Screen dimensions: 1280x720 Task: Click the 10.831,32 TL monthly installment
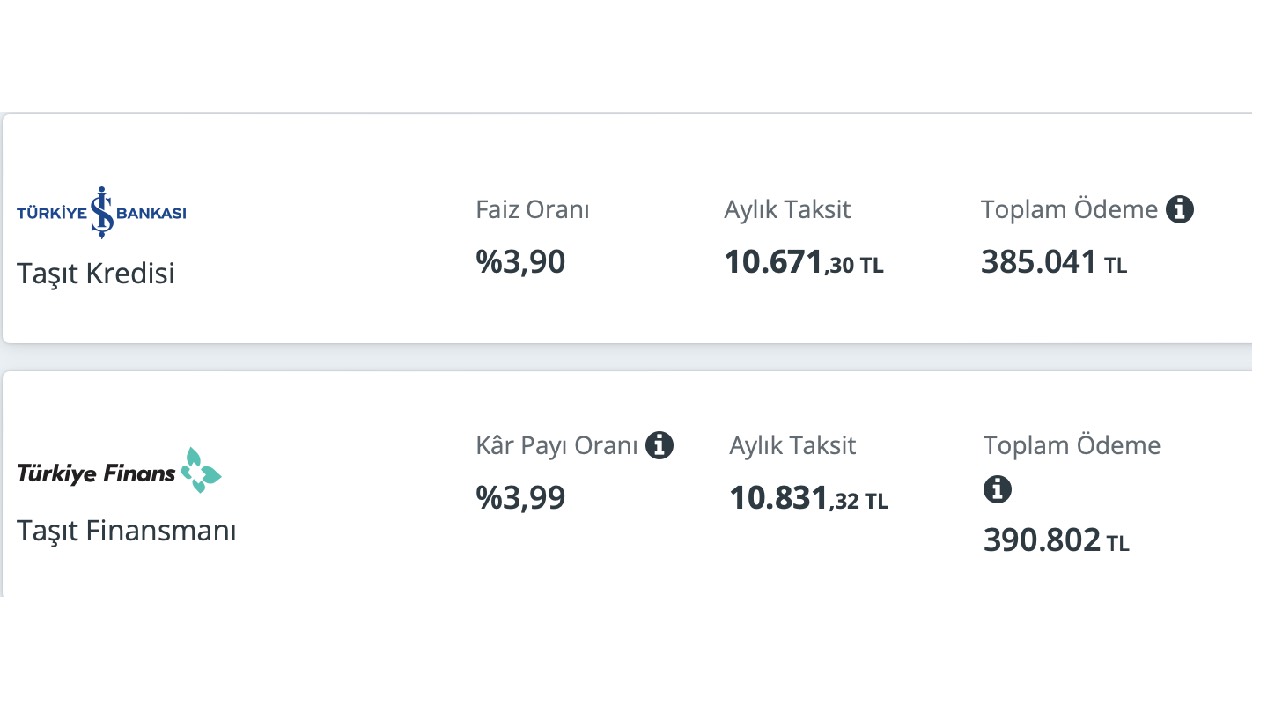(809, 498)
